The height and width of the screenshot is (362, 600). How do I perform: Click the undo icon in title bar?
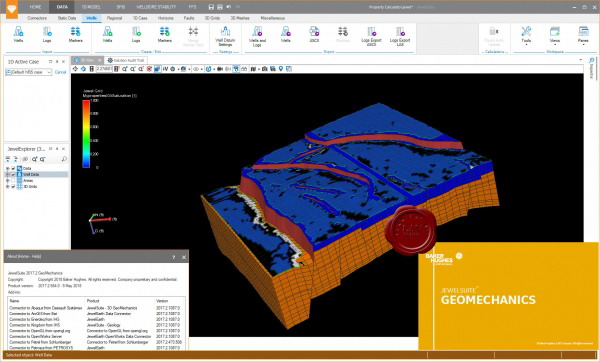pyautogui.click(x=228, y=7)
